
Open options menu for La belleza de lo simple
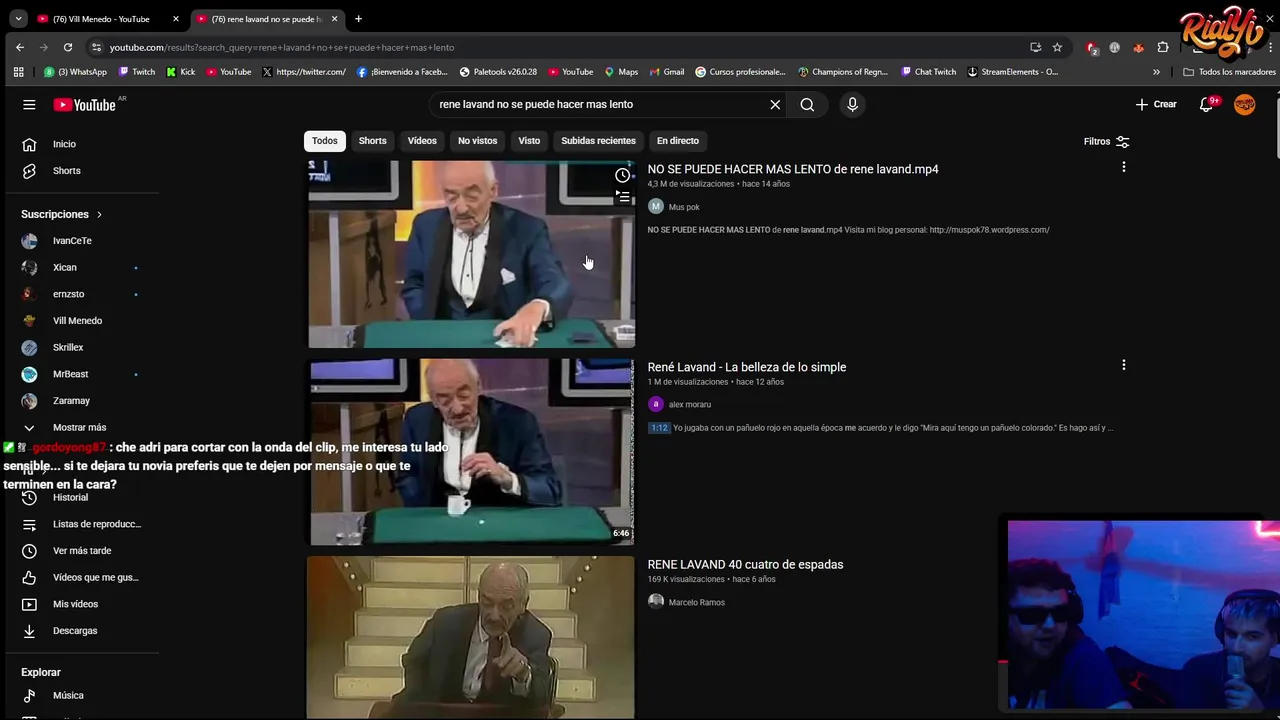[1124, 365]
